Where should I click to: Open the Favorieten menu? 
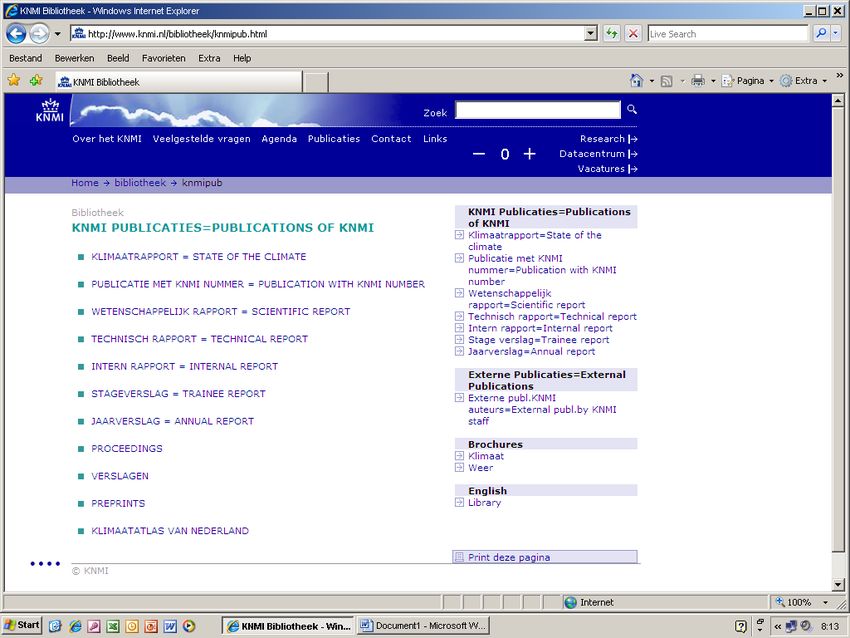click(164, 58)
